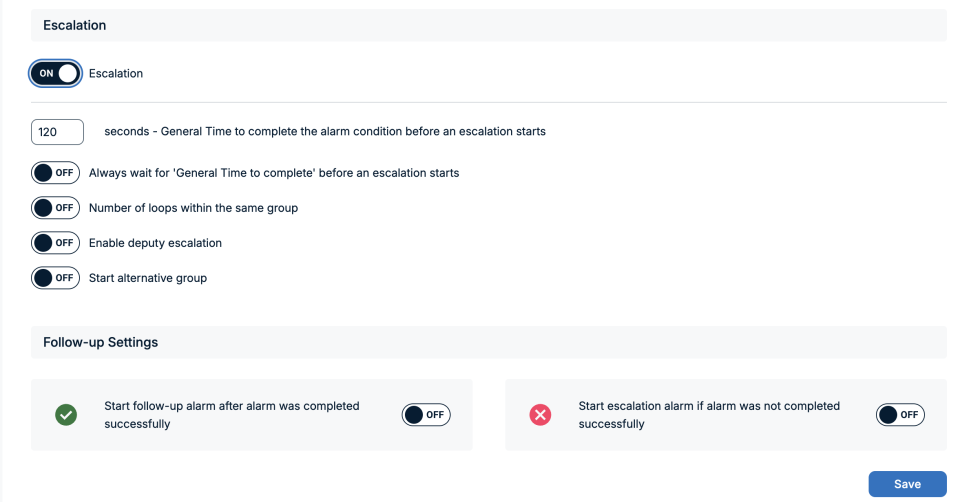
Task: Select the 'Start escalation alarm' description text
Action: click(x=709, y=415)
